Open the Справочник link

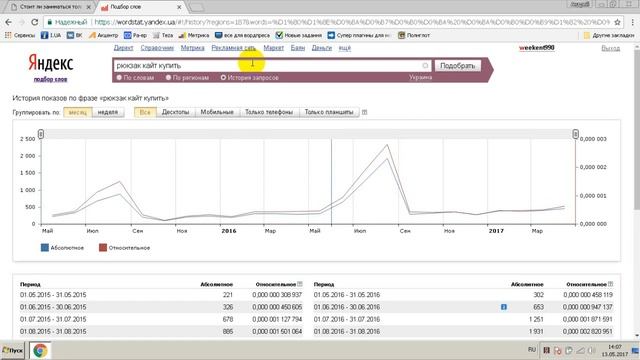157,48
